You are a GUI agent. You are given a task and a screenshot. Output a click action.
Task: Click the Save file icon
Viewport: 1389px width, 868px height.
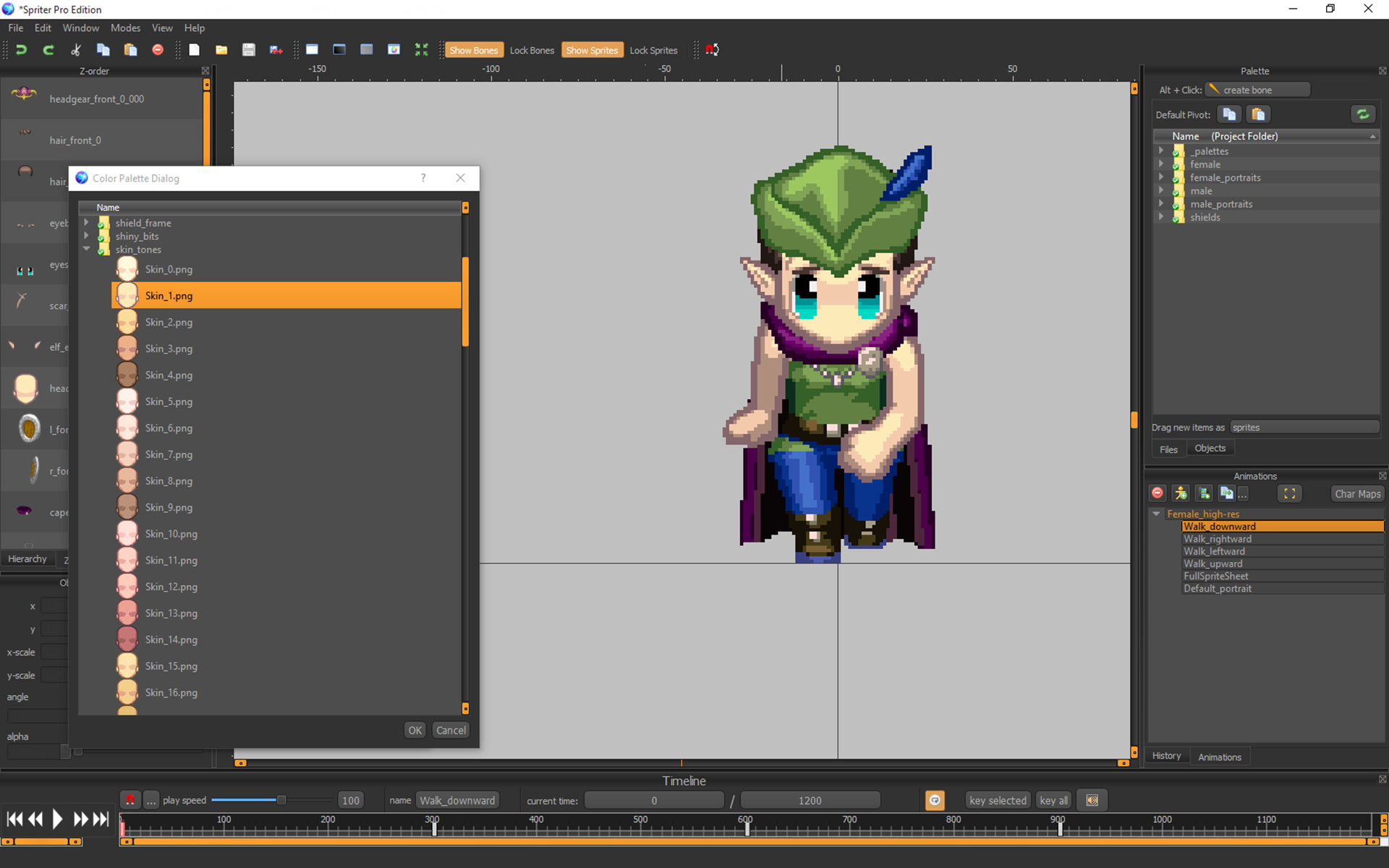[248, 49]
